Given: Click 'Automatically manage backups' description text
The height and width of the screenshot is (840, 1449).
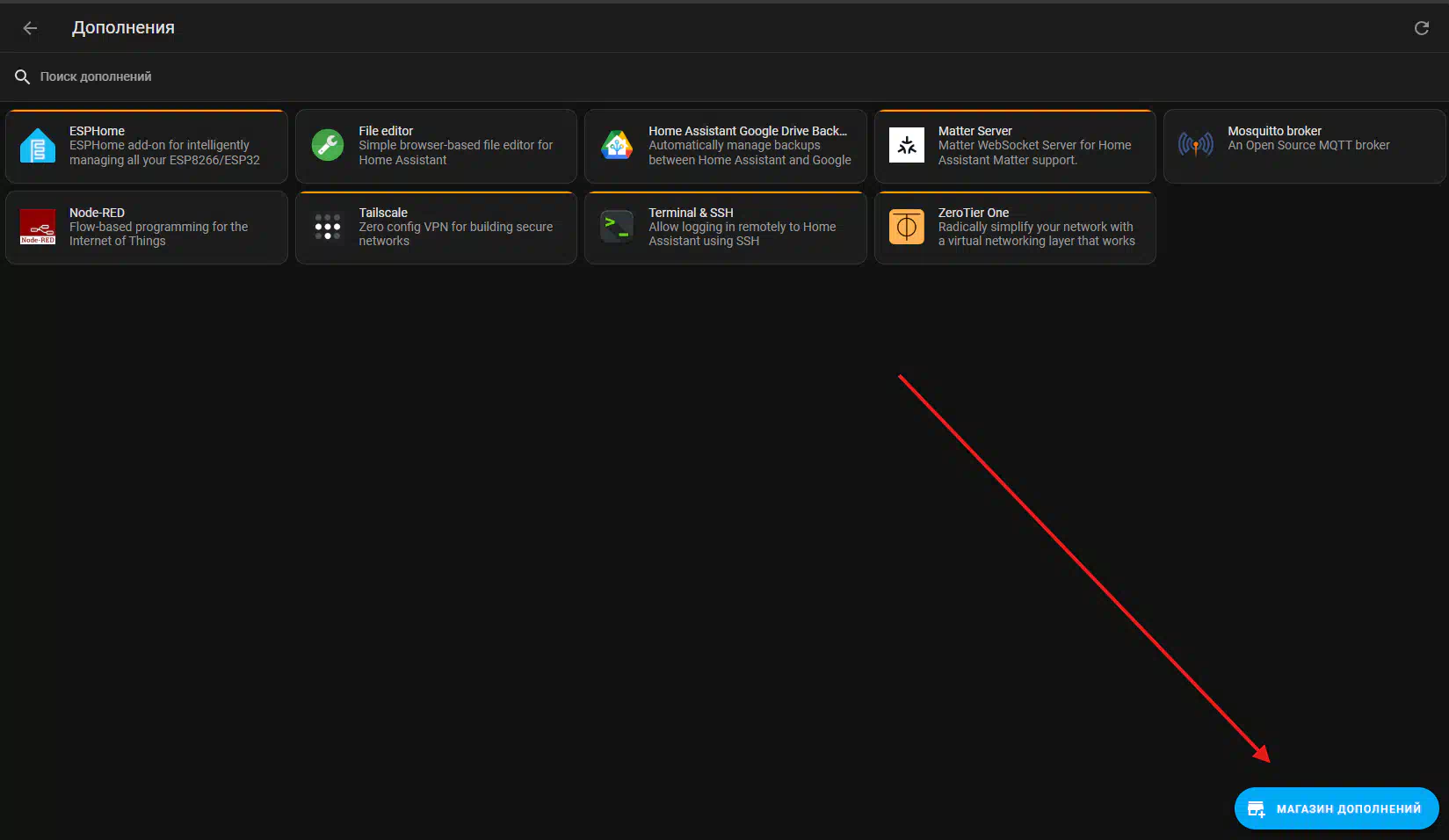Looking at the screenshot, I should pyautogui.click(x=750, y=152).
